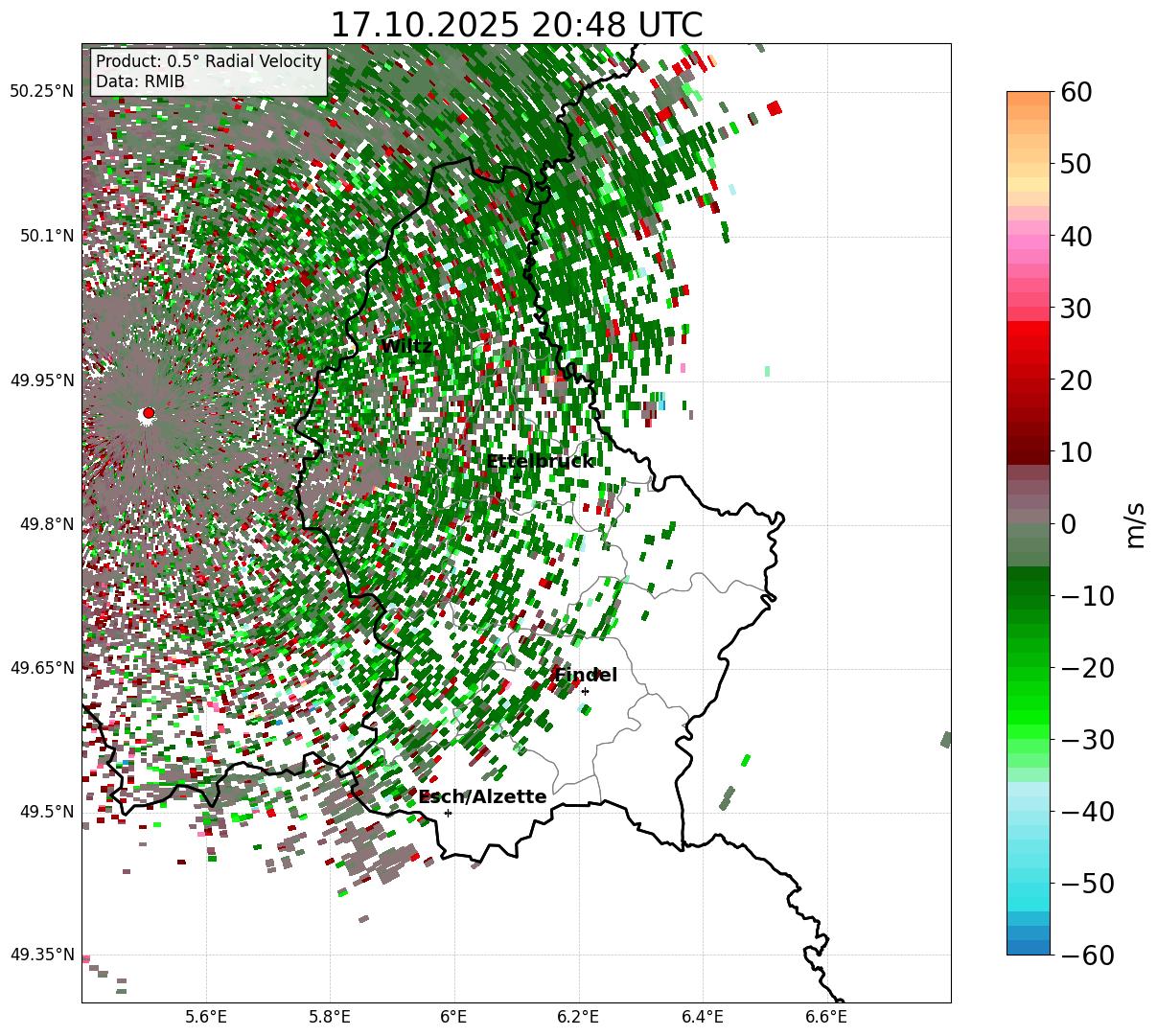
Task: Pick the gray colorbar segment at zero
Action: [x=1029, y=523]
